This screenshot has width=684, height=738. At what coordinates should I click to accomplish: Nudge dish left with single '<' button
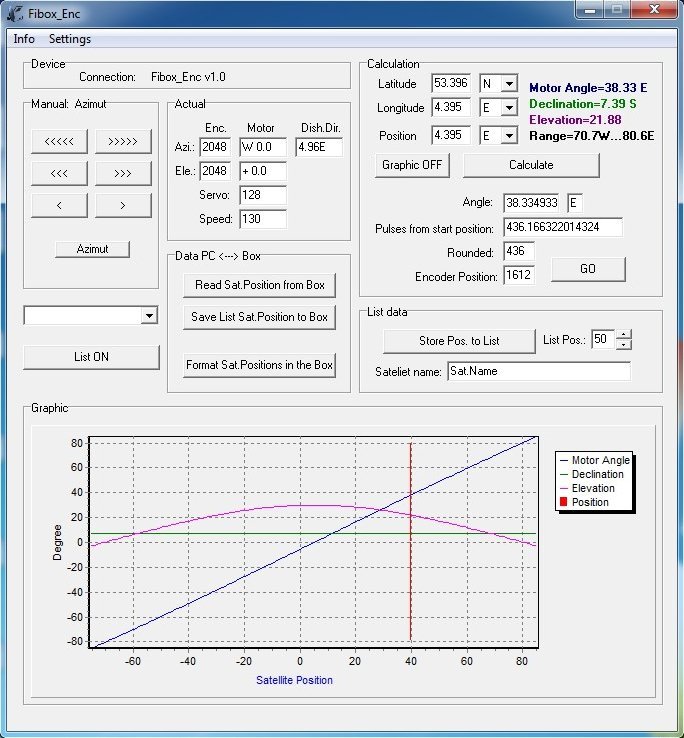pyautogui.click(x=59, y=205)
